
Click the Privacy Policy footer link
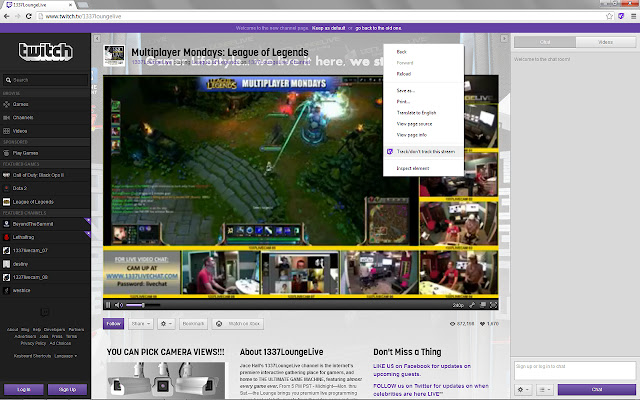coord(33,343)
